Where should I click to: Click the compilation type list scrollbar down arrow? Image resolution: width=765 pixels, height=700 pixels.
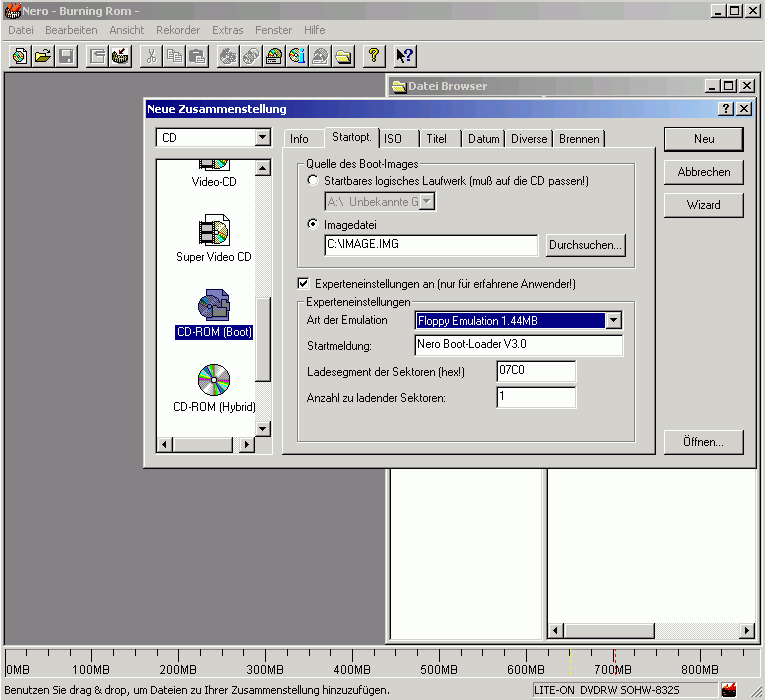click(263, 429)
